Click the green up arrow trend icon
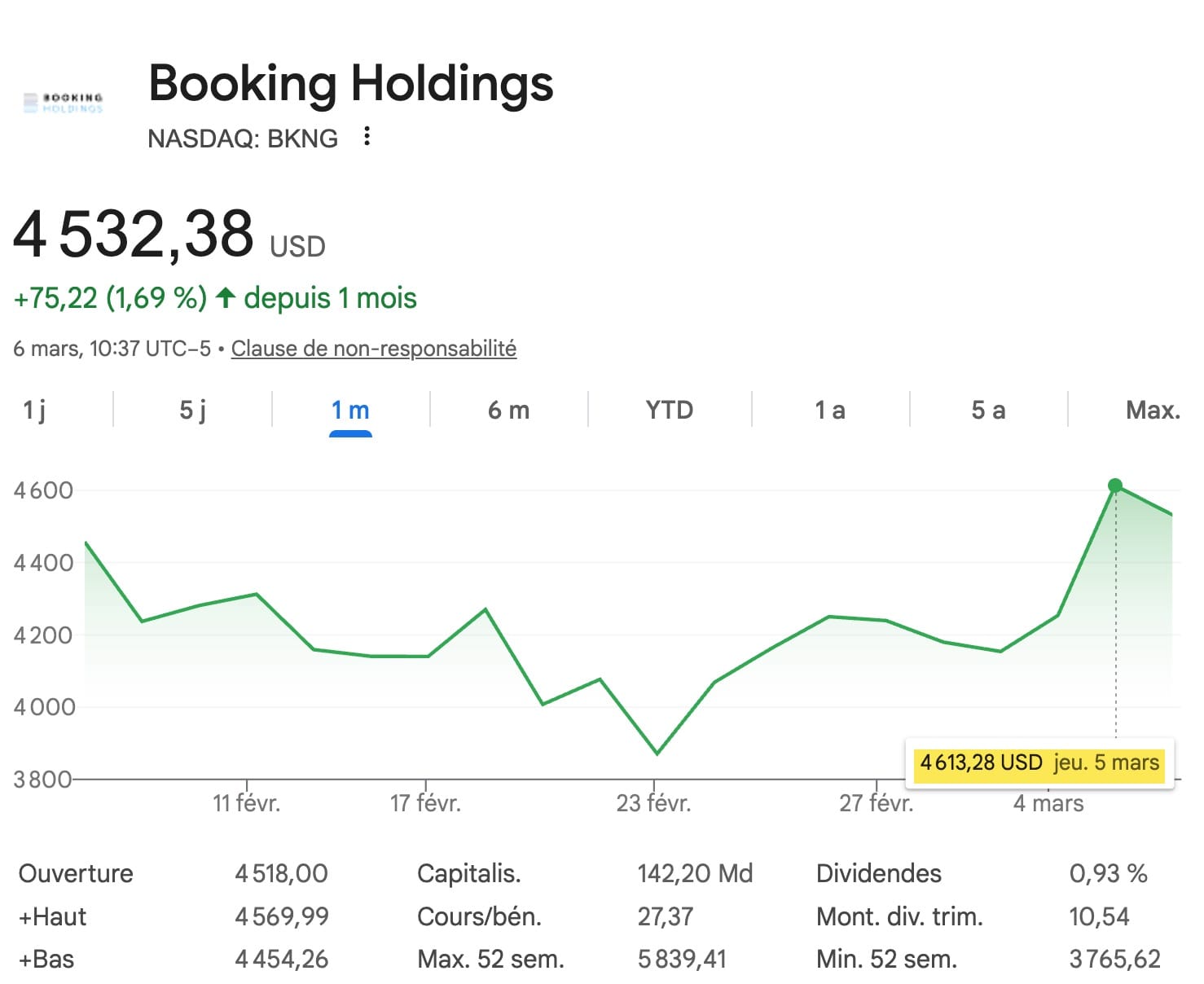 (226, 298)
